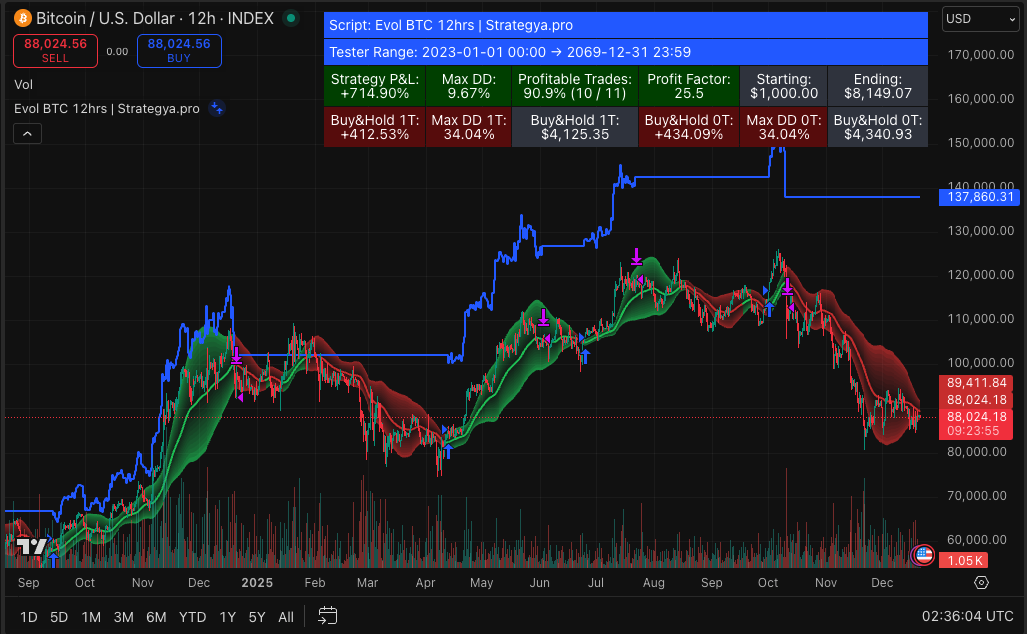Select the 5D time range
This screenshot has height=634, width=1027.
click(59, 617)
